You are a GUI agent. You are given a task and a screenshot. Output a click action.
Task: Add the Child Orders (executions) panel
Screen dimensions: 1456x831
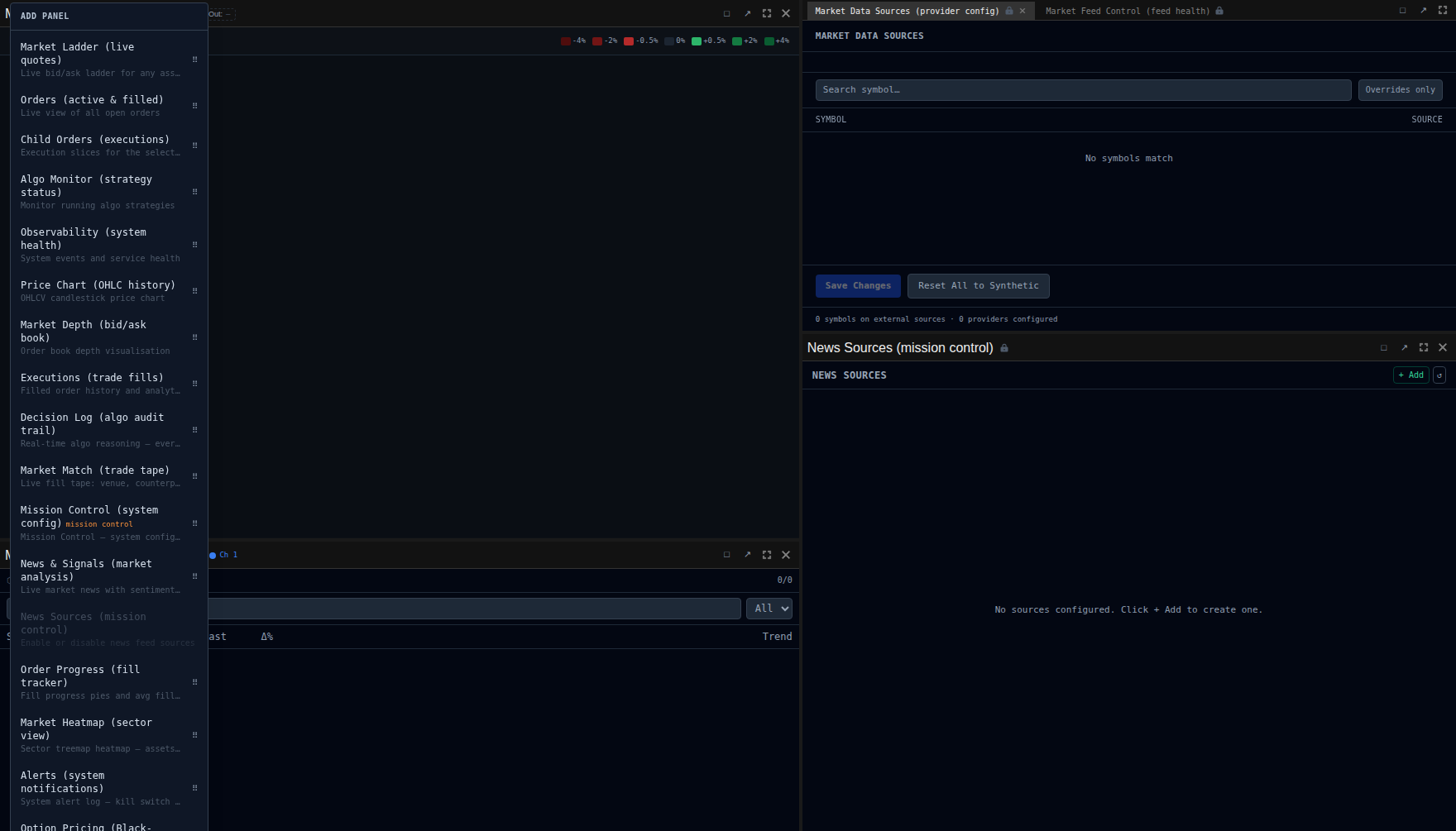coord(108,146)
